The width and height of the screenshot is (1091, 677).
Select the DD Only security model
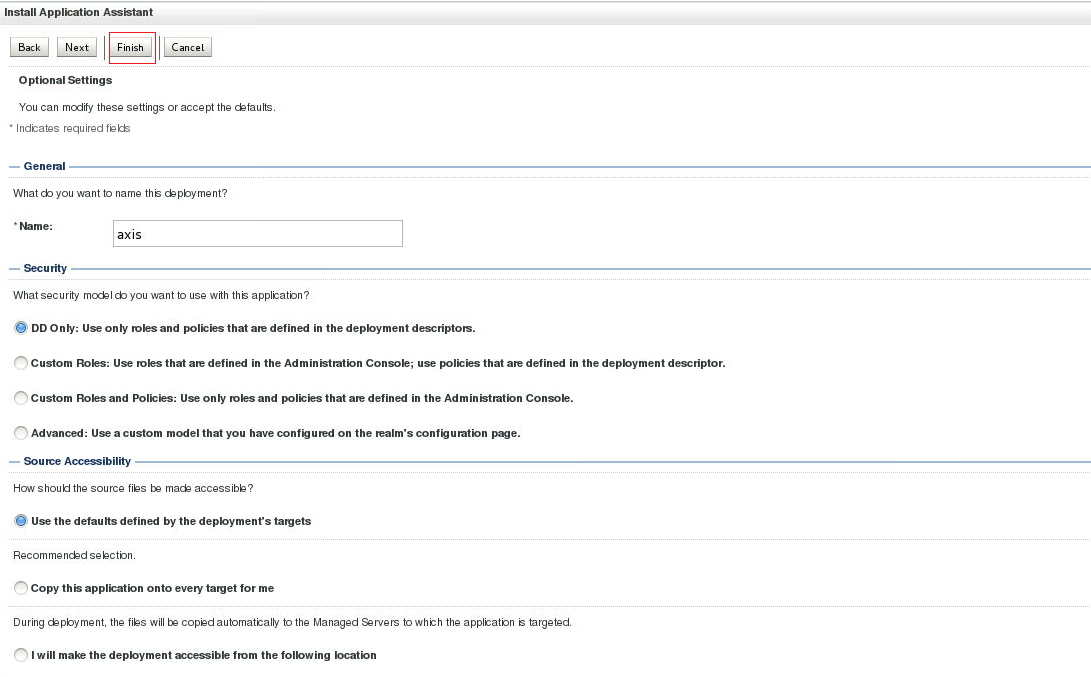21,328
